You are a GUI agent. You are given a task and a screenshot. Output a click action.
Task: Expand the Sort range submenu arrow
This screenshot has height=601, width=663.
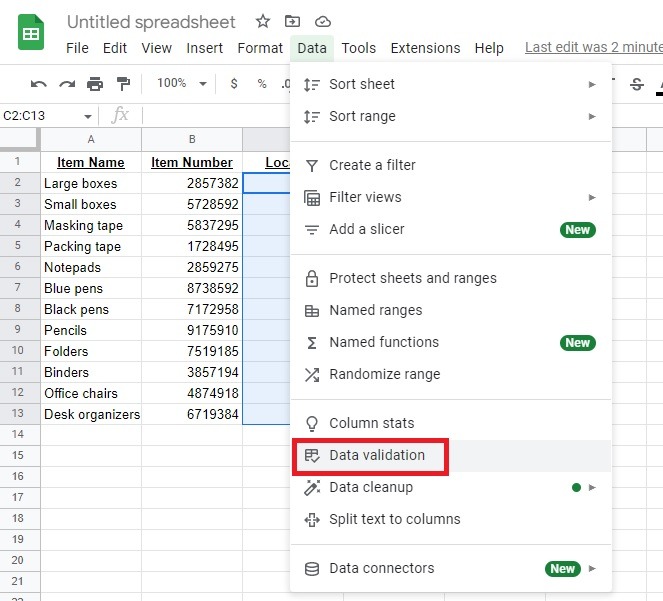point(592,116)
